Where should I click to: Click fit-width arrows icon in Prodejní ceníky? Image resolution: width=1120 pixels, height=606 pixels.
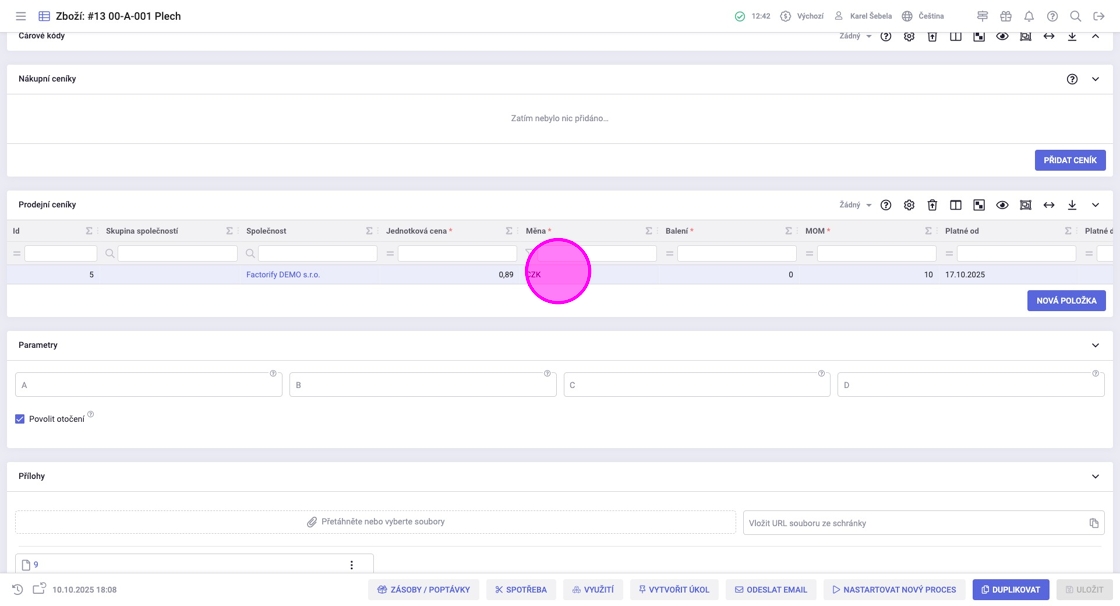click(1049, 205)
